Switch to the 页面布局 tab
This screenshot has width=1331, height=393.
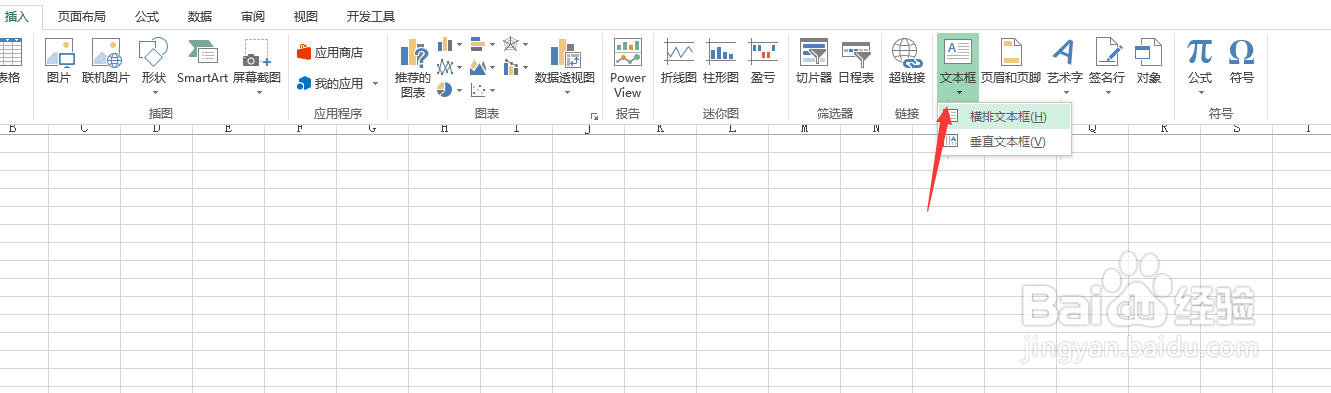(81, 17)
